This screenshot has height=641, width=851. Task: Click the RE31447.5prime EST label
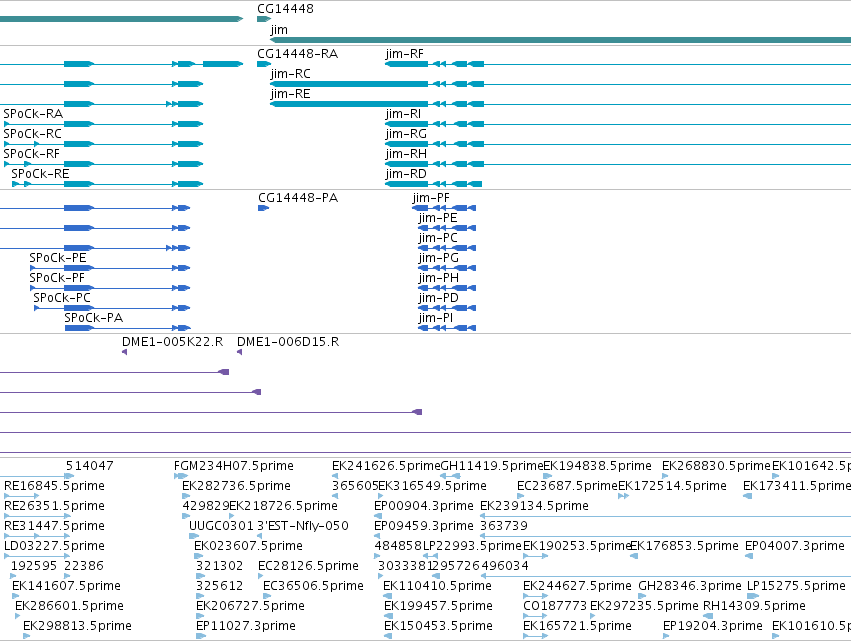54,526
